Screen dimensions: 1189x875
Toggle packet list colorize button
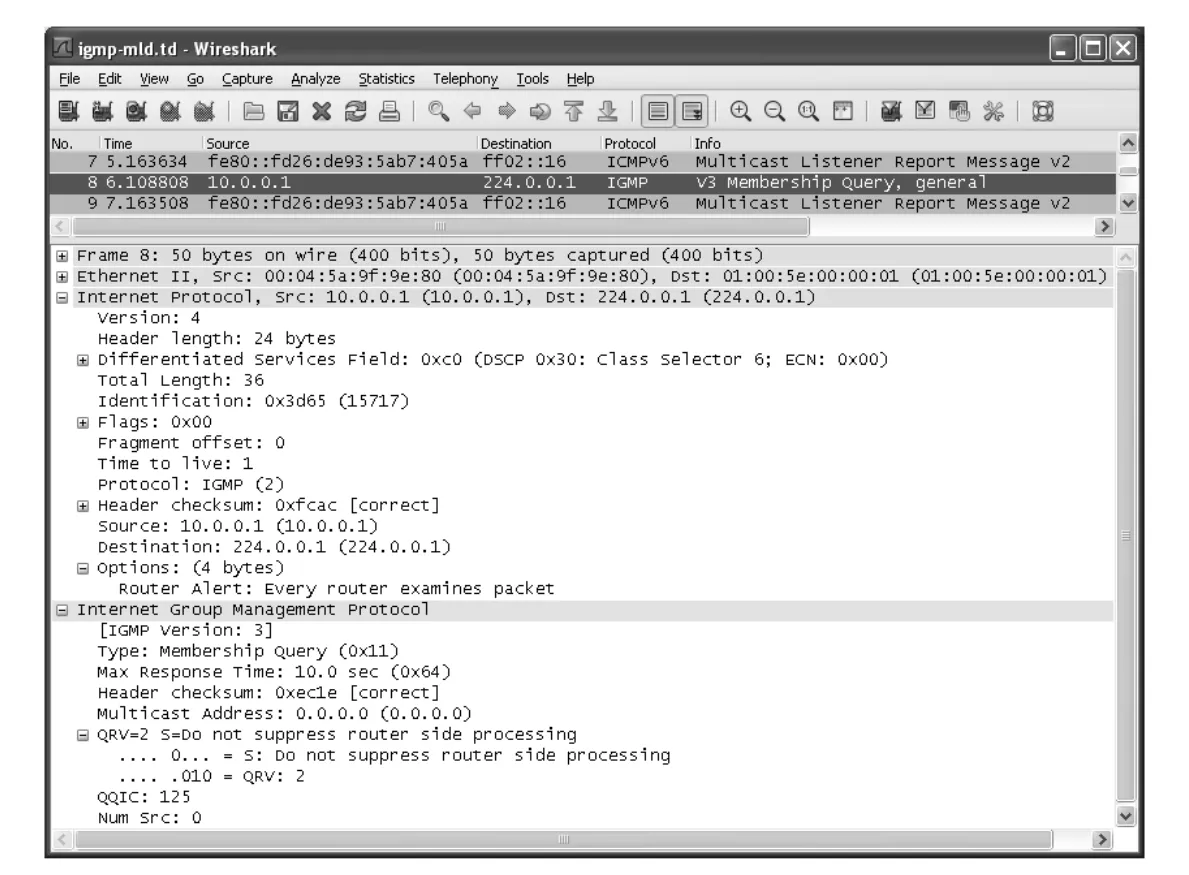[x=657, y=111]
